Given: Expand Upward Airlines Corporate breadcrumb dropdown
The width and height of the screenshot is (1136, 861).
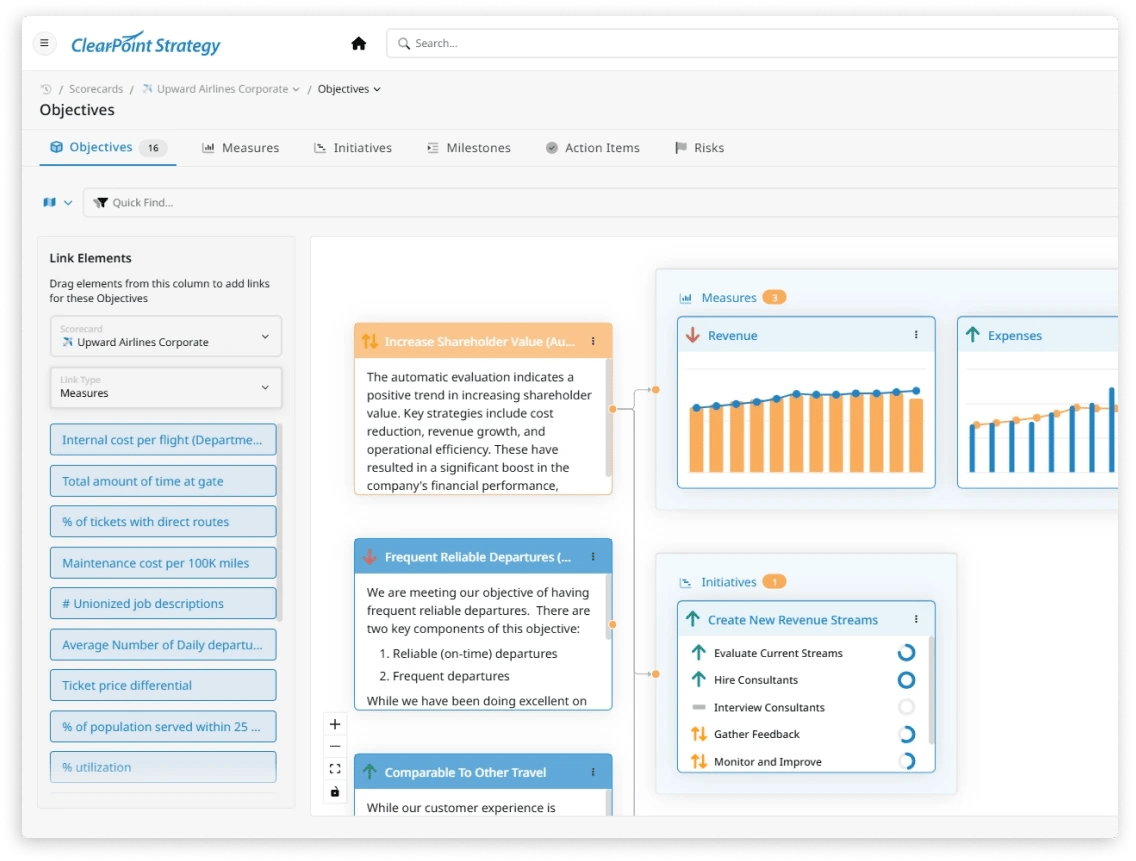Looking at the screenshot, I should pyautogui.click(x=296, y=89).
